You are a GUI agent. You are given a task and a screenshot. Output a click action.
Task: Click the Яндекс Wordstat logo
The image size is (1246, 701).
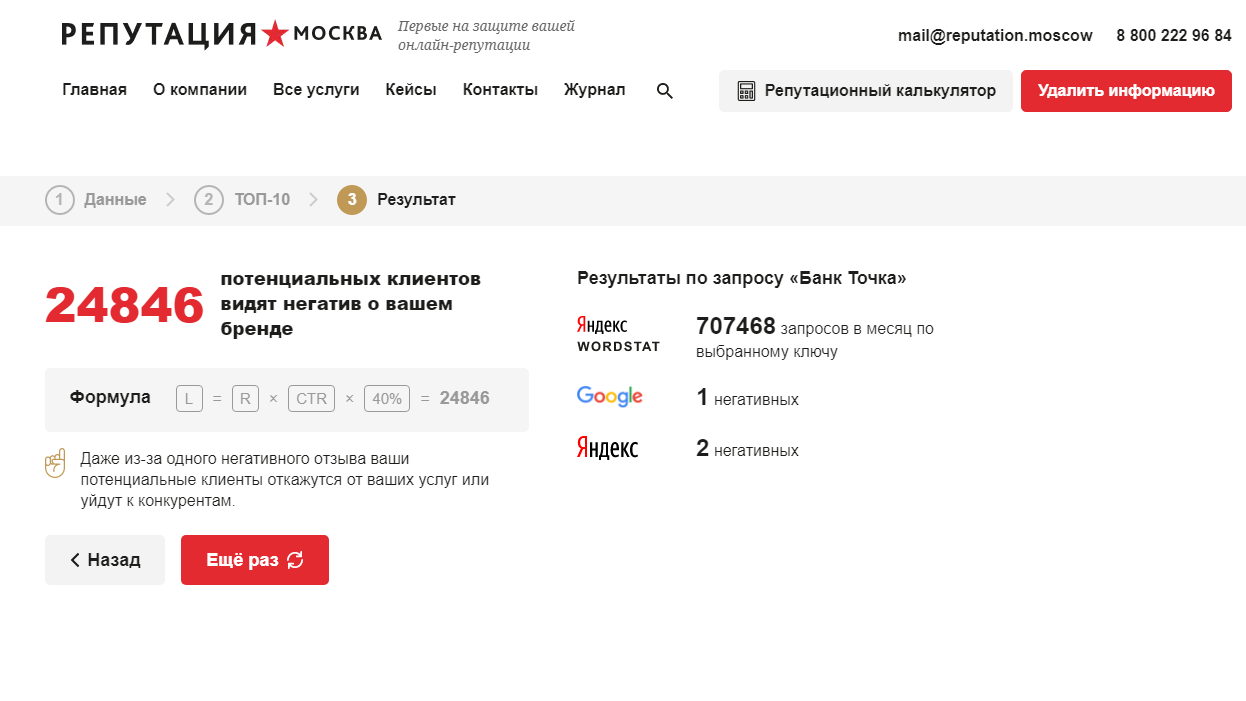point(618,334)
